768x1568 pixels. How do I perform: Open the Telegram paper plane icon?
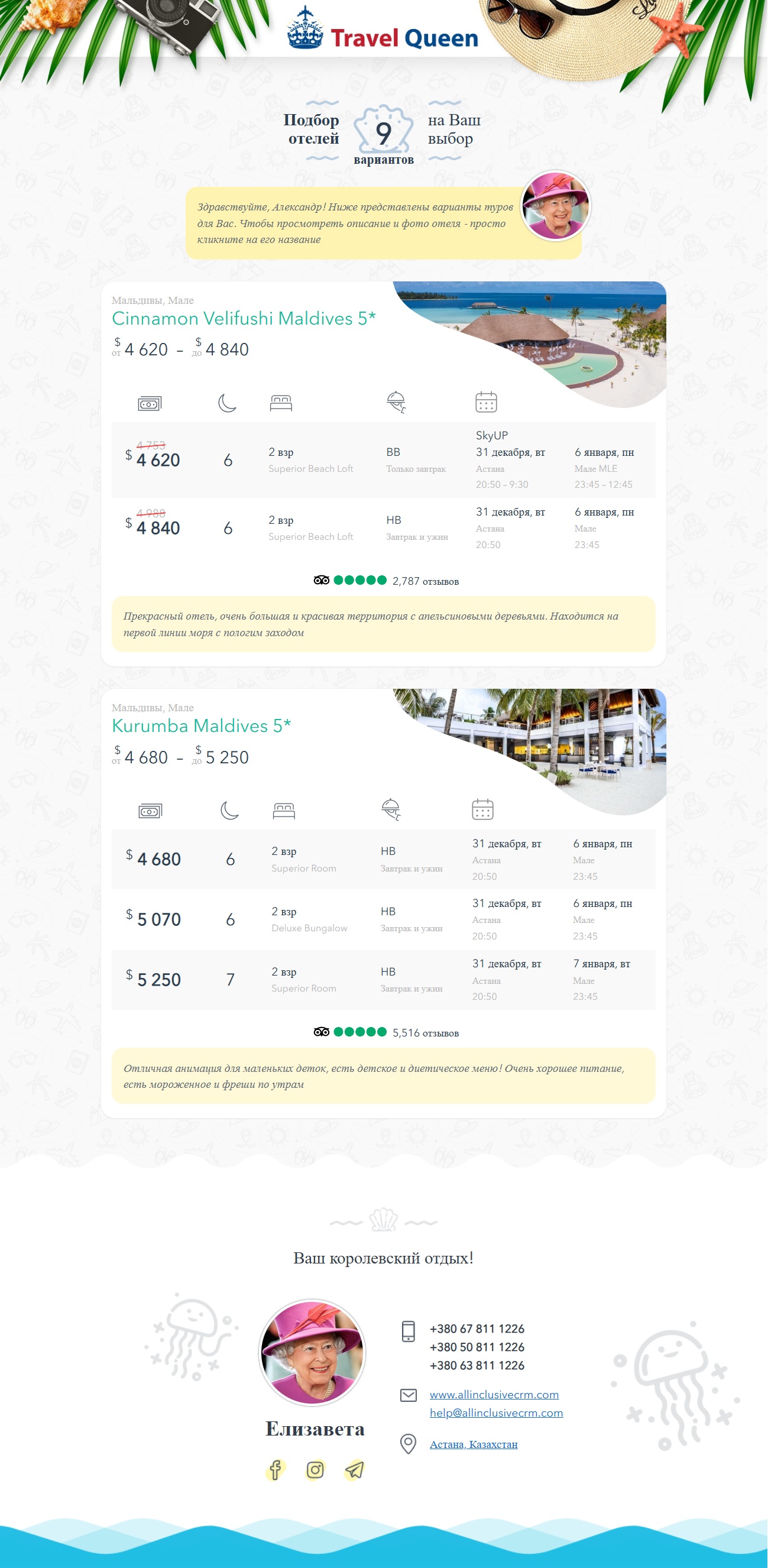pos(354,1470)
